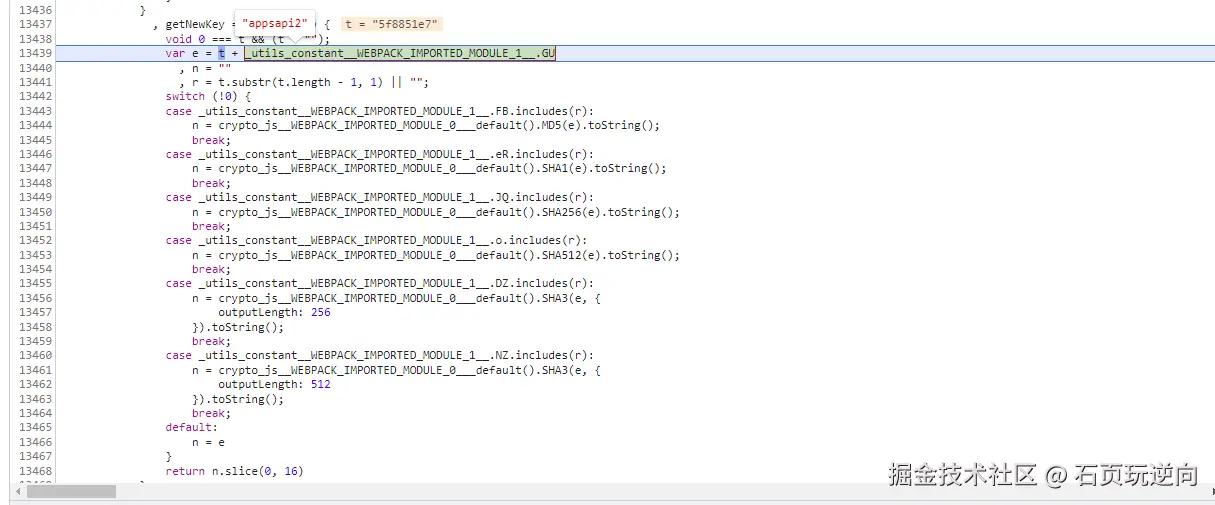Click line number 13461 in the gutter
This screenshot has width=1215, height=505.
36,369
